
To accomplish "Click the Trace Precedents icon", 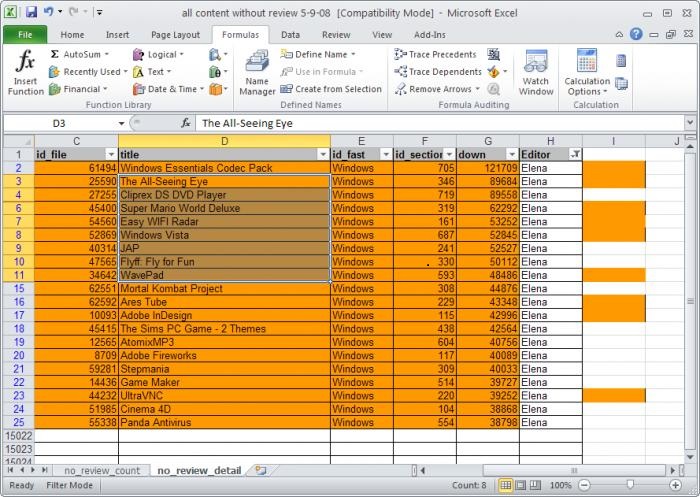I will coord(400,54).
